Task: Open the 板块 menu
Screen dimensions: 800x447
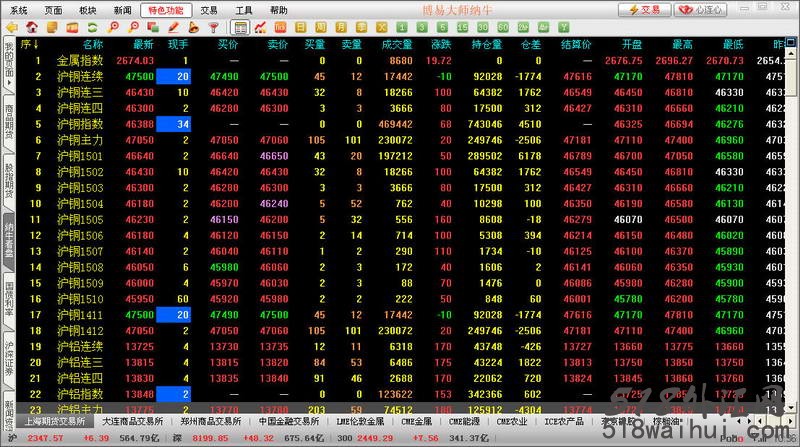Action: pyautogui.click(x=88, y=10)
